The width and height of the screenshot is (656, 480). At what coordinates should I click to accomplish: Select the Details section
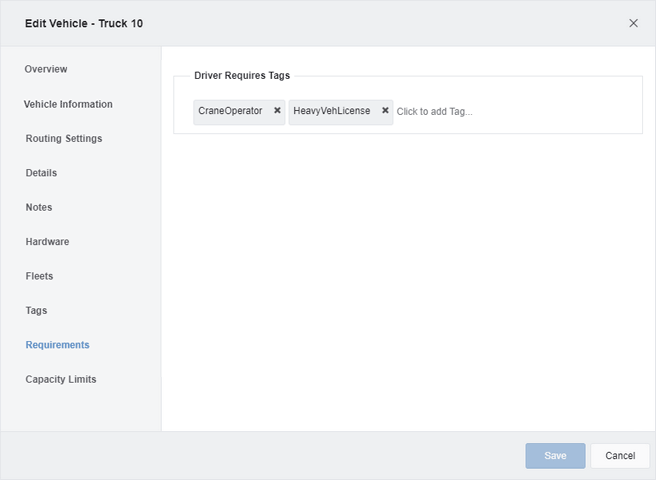pos(41,173)
